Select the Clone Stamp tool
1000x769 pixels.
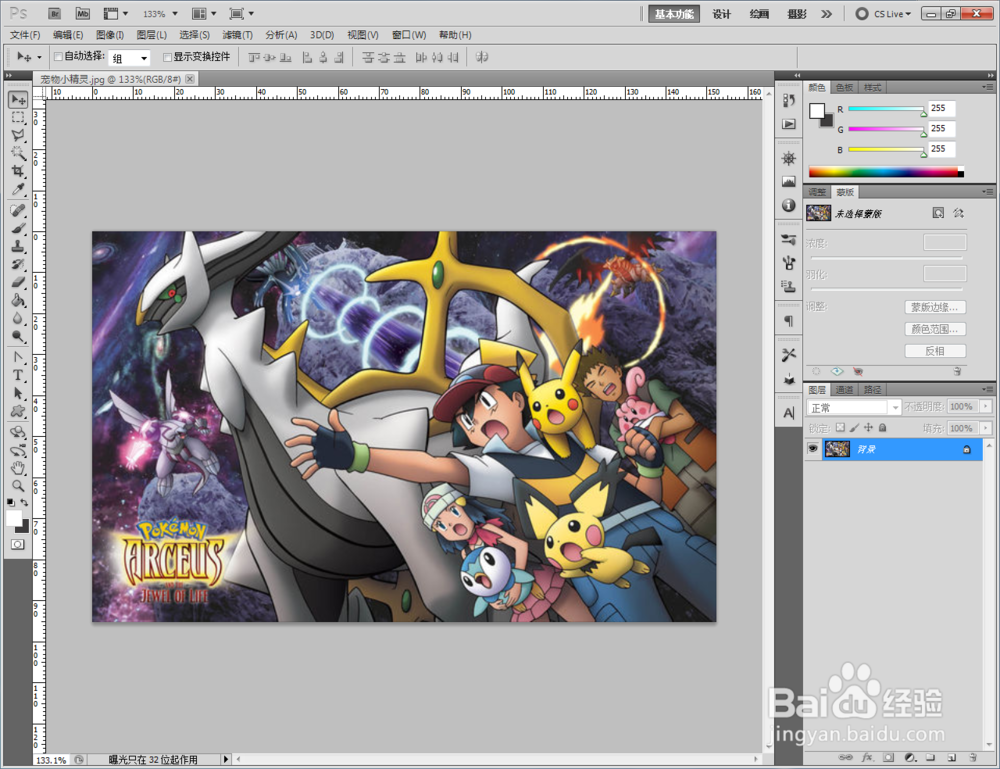(x=18, y=246)
